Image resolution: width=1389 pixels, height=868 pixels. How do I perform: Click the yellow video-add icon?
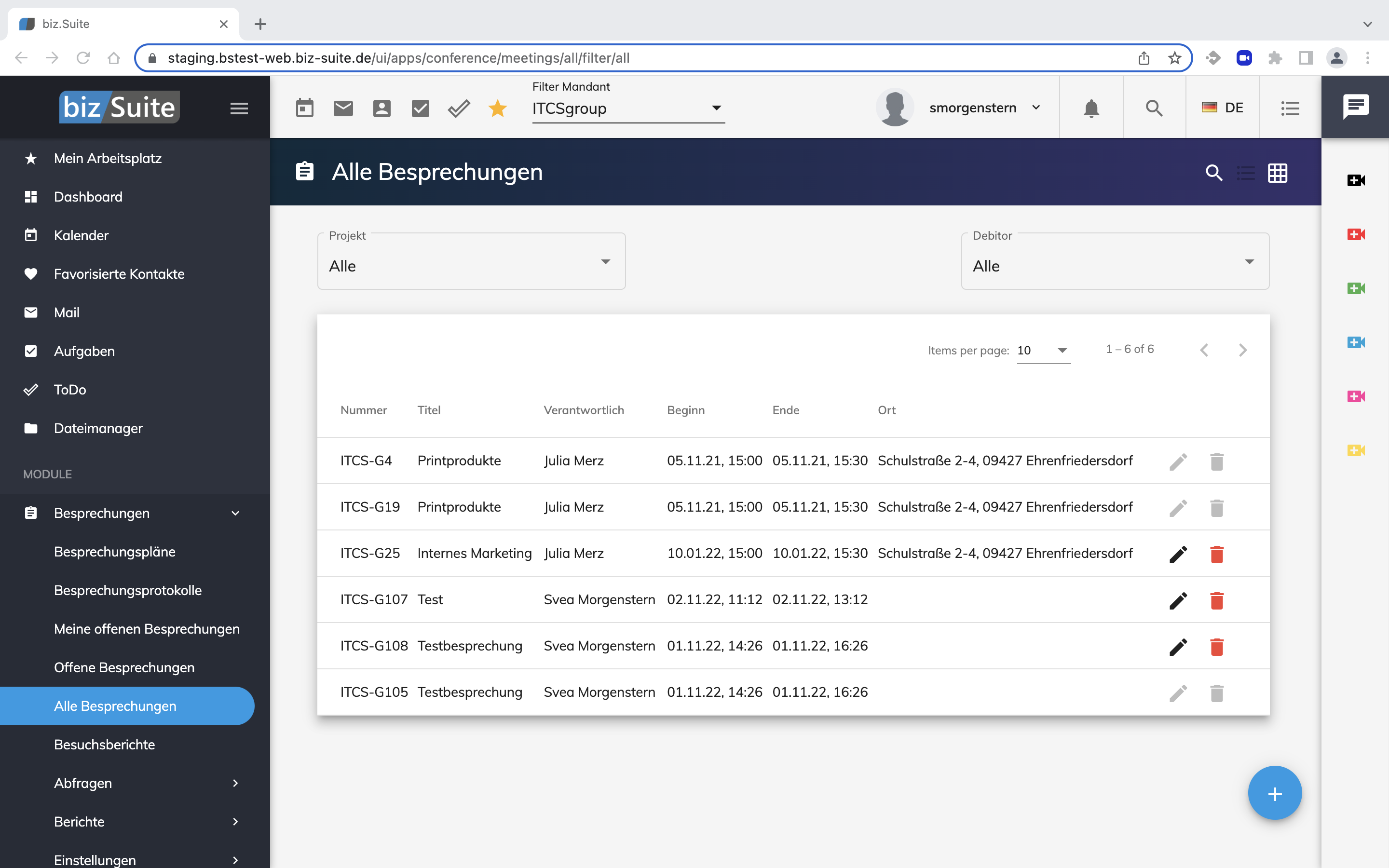pyautogui.click(x=1356, y=450)
